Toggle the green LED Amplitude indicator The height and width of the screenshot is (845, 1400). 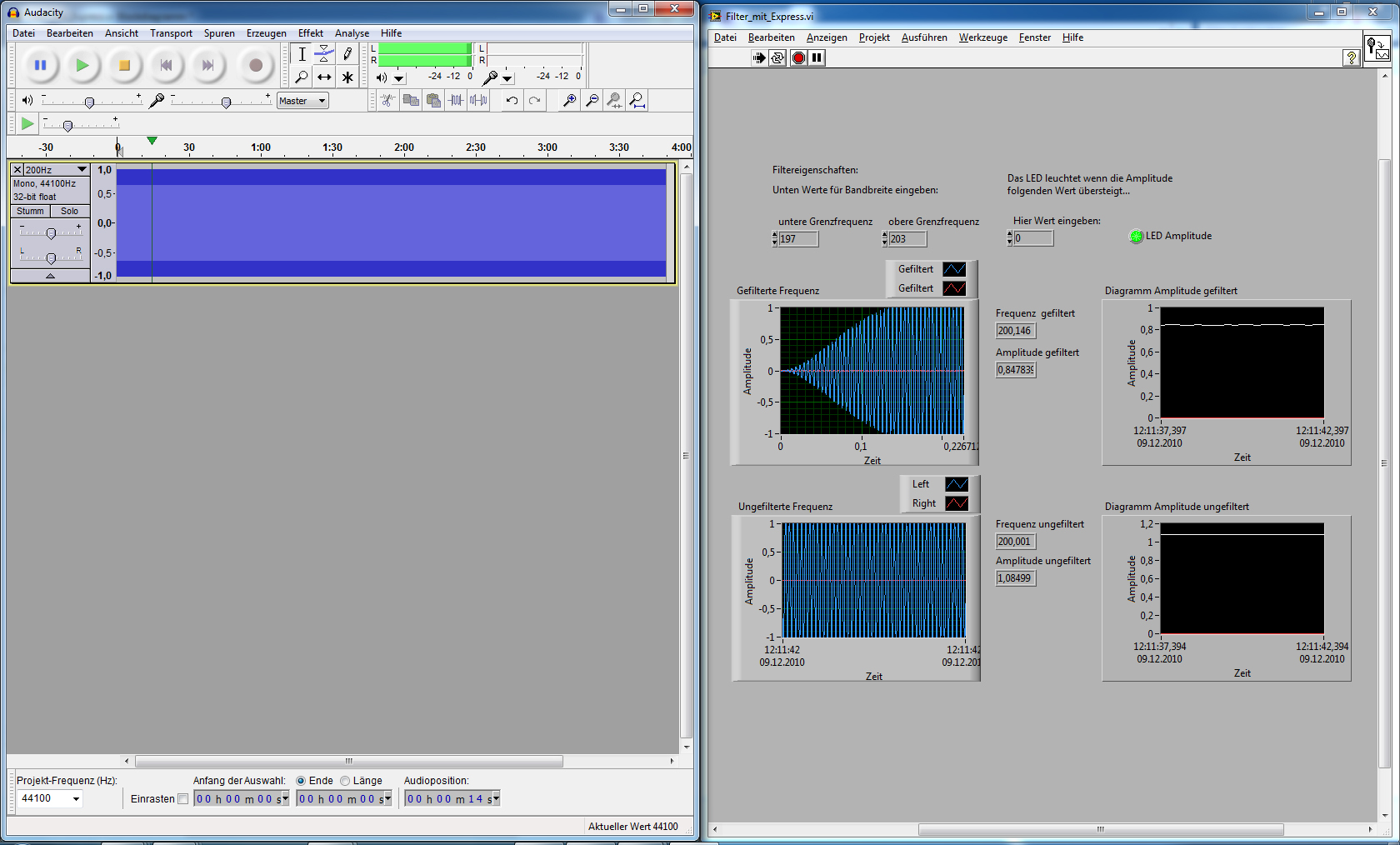[x=1136, y=236]
